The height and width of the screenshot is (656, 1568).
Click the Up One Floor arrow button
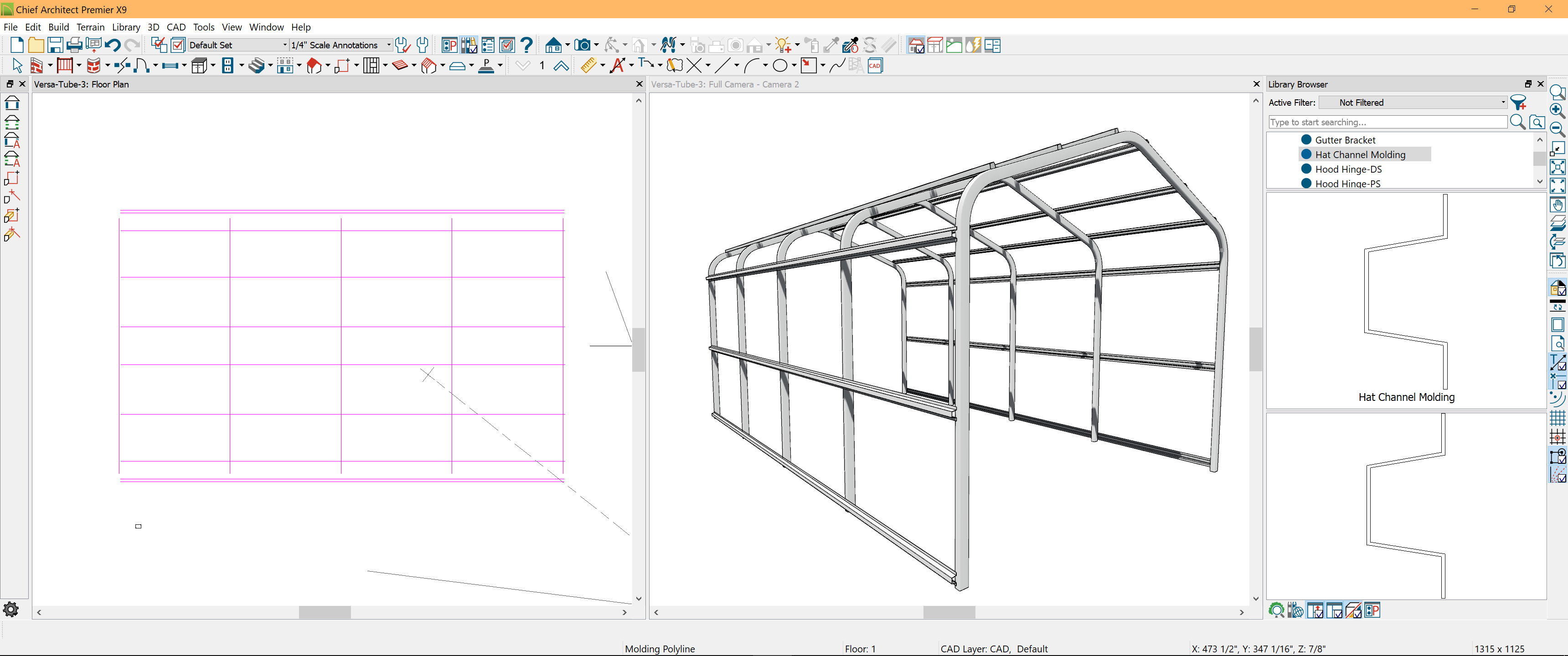click(561, 66)
